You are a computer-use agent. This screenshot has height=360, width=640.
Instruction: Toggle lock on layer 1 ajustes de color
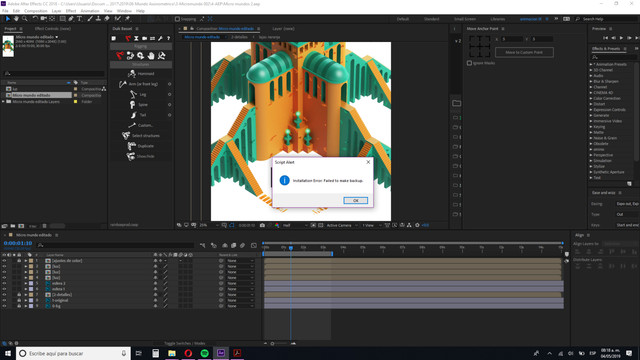click(x=19, y=260)
